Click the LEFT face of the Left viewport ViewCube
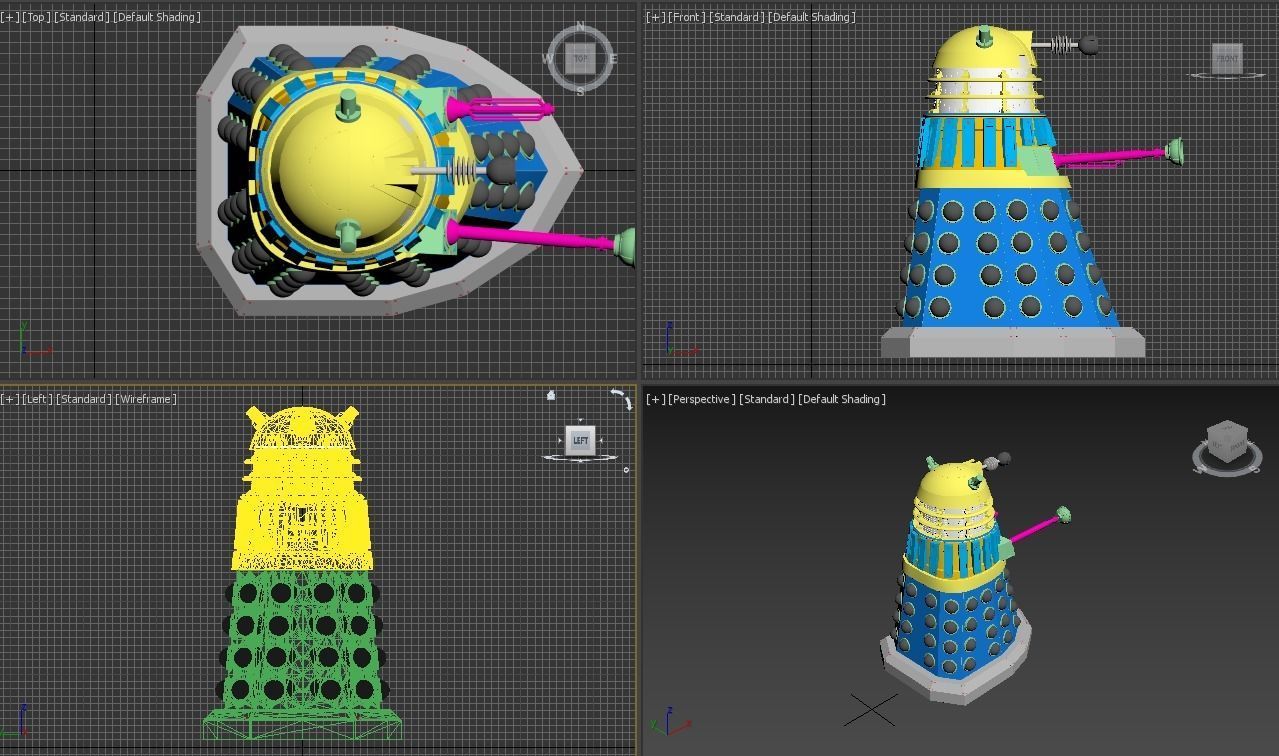The width and height of the screenshot is (1279, 756). [x=581, y=440]
